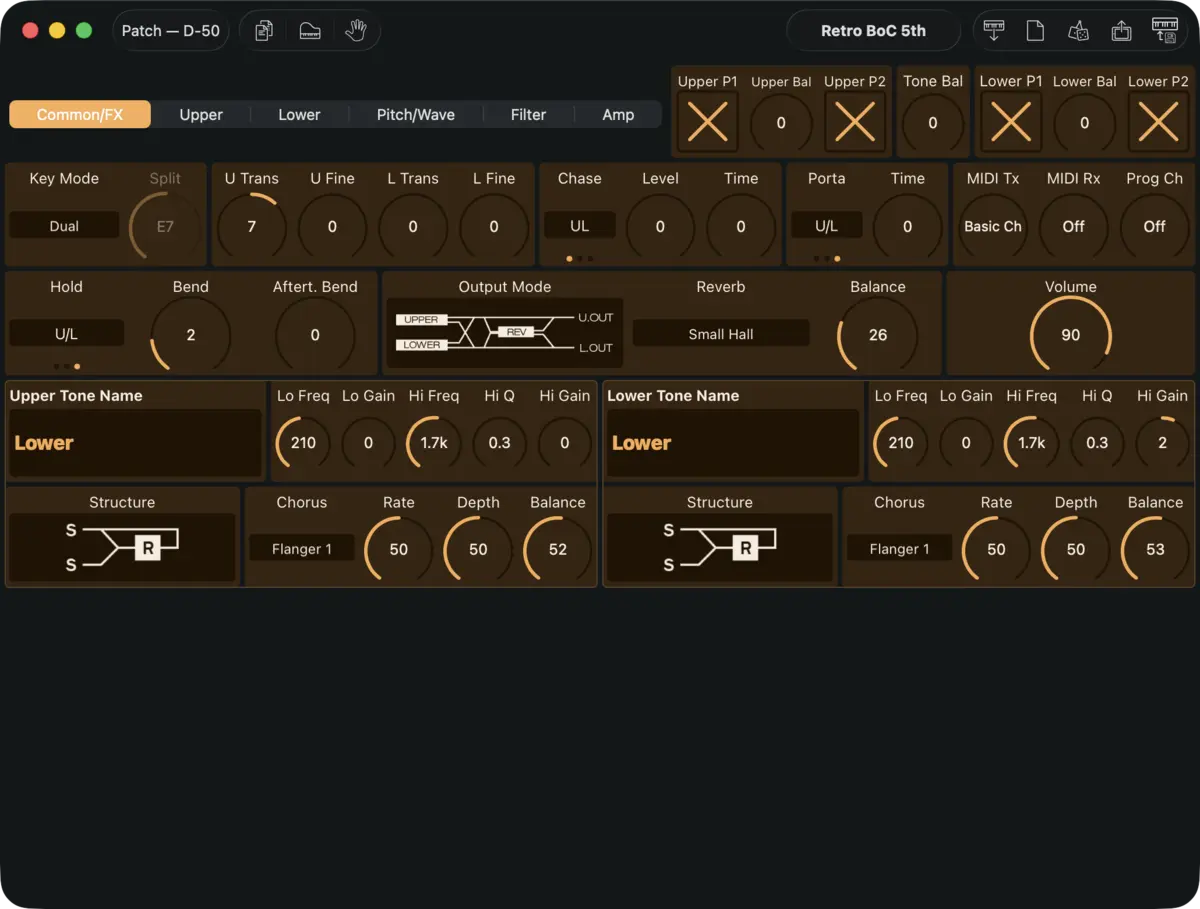
Task: Switch to the Upper tab
Action: tap(201, 115)
